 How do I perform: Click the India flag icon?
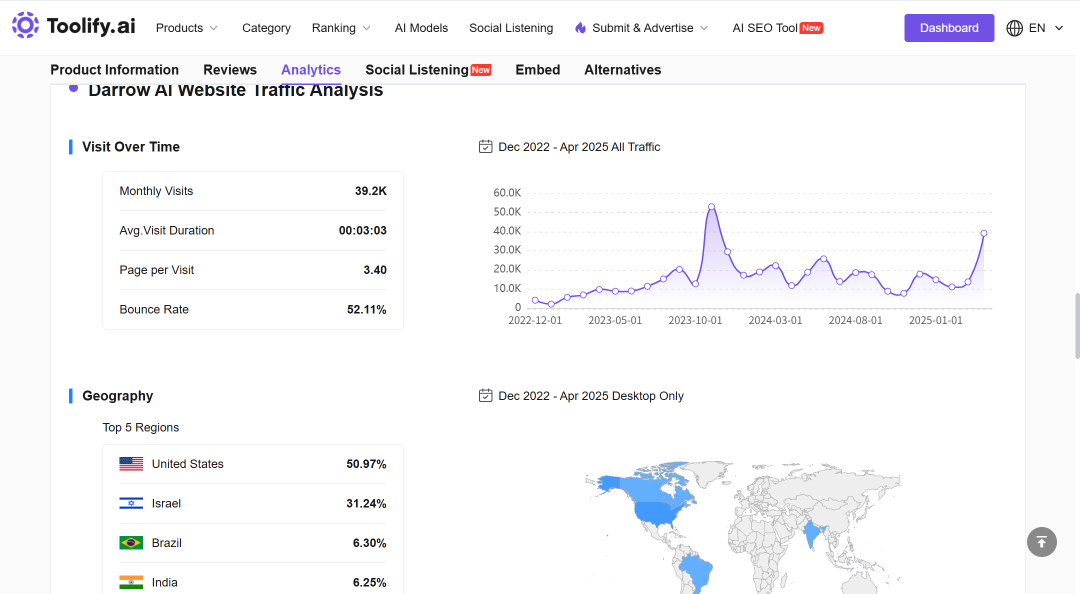[x=131, y=582]
